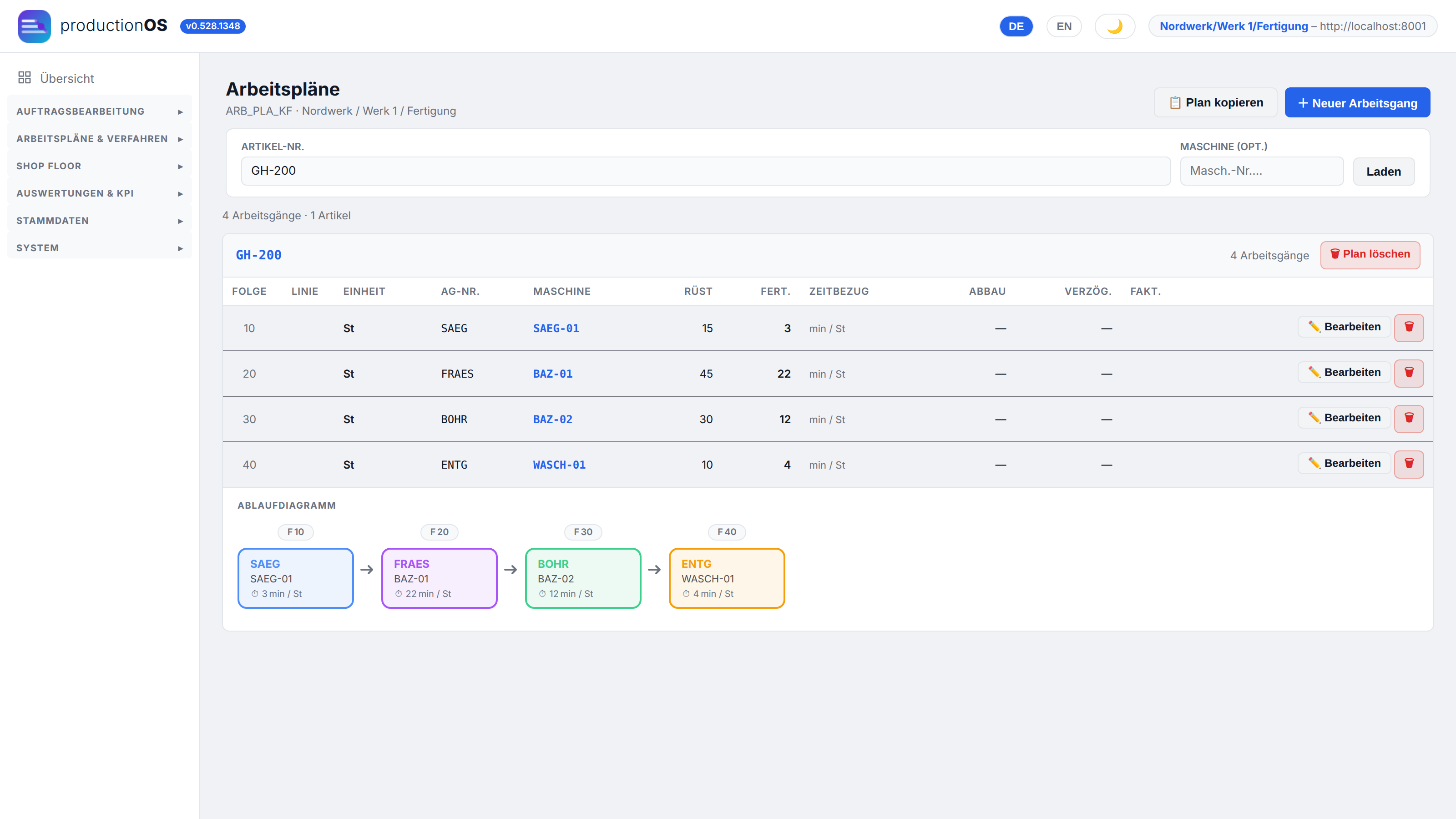Expand the Stammdaten section
Viewport: 1456px width, 819px height.
(x=100, y=220)
